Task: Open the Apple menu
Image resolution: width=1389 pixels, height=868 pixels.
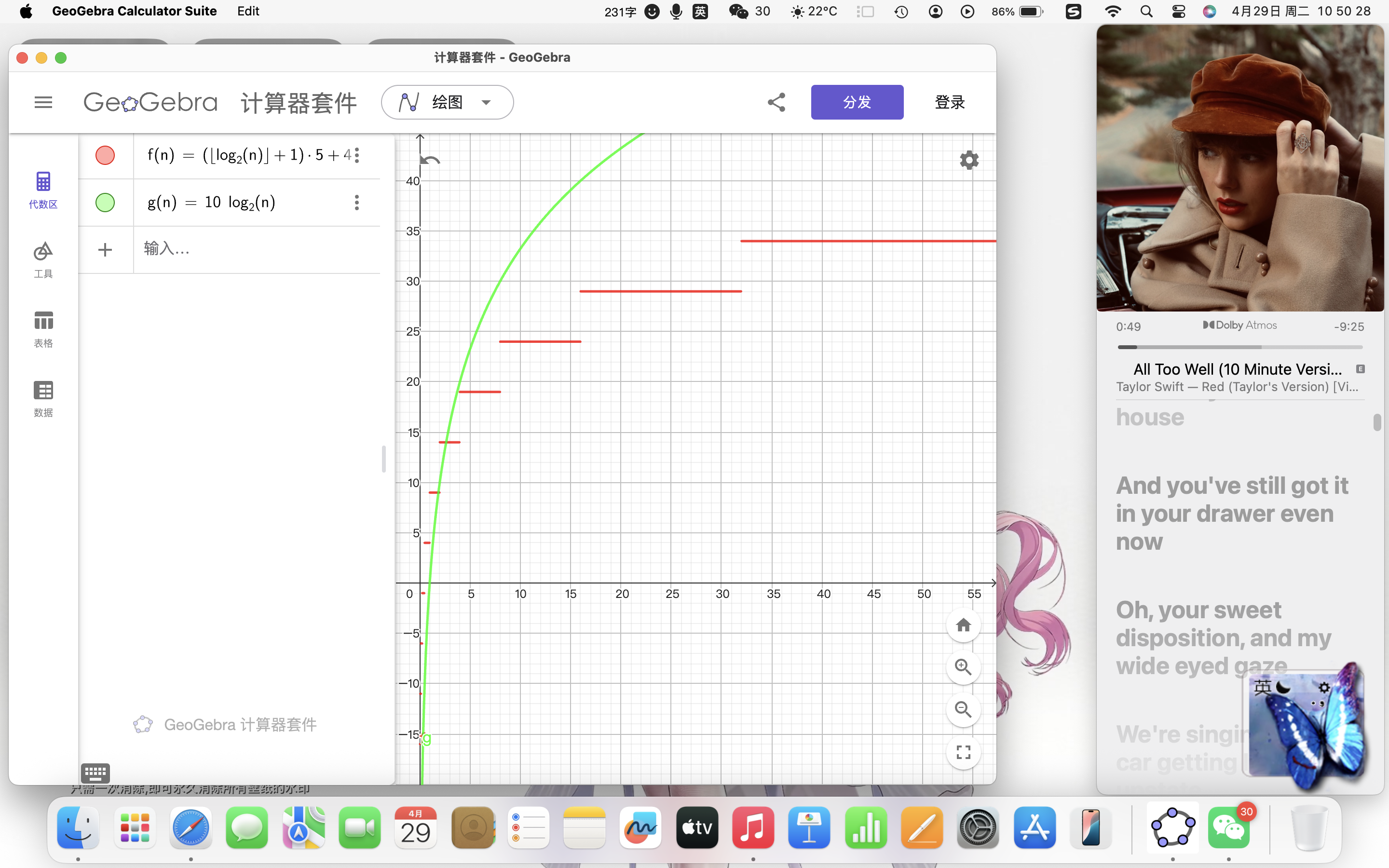Action: coord(26,12)
